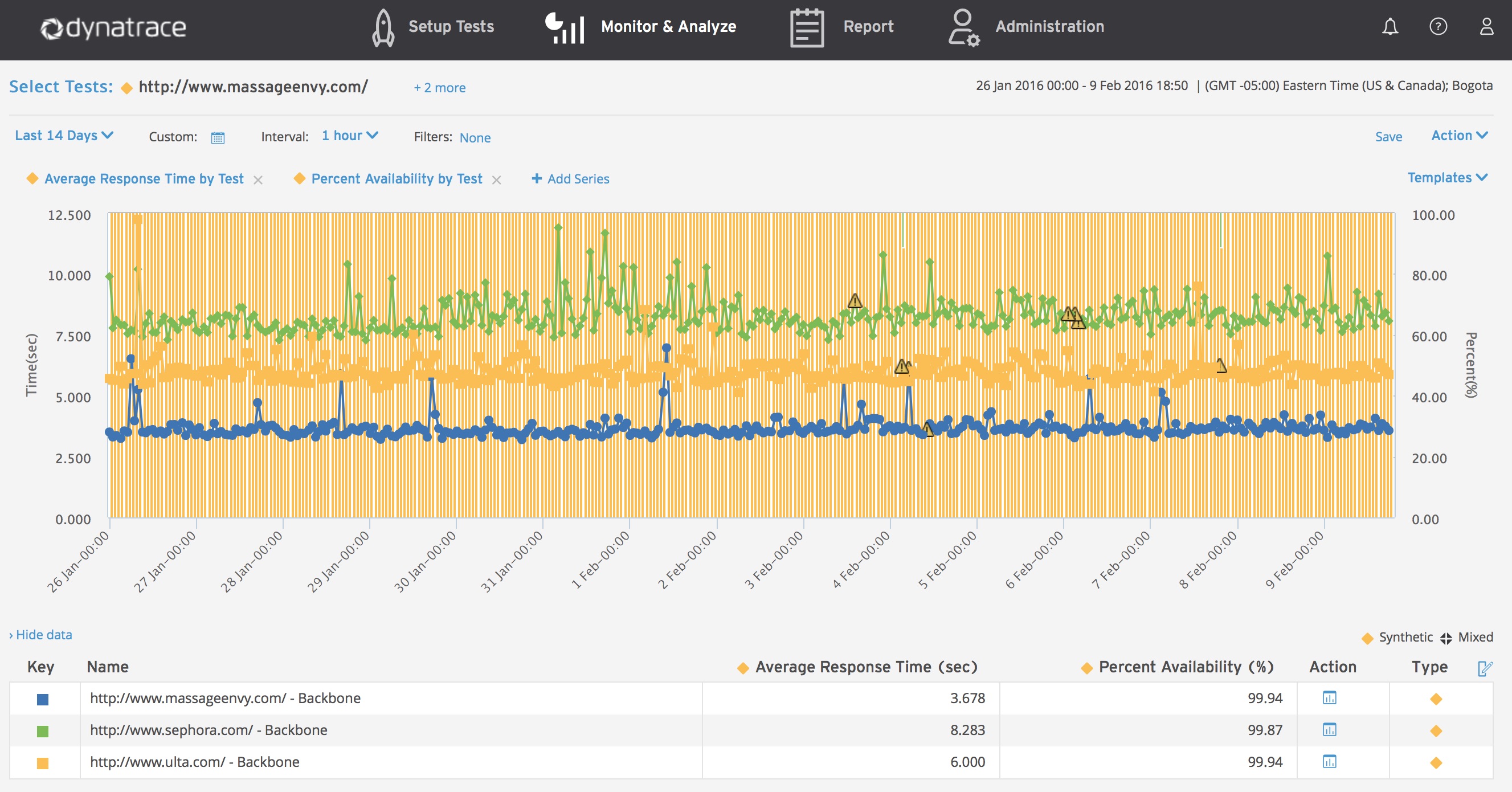Click the ulta Backbone row name

coord(194,761)
